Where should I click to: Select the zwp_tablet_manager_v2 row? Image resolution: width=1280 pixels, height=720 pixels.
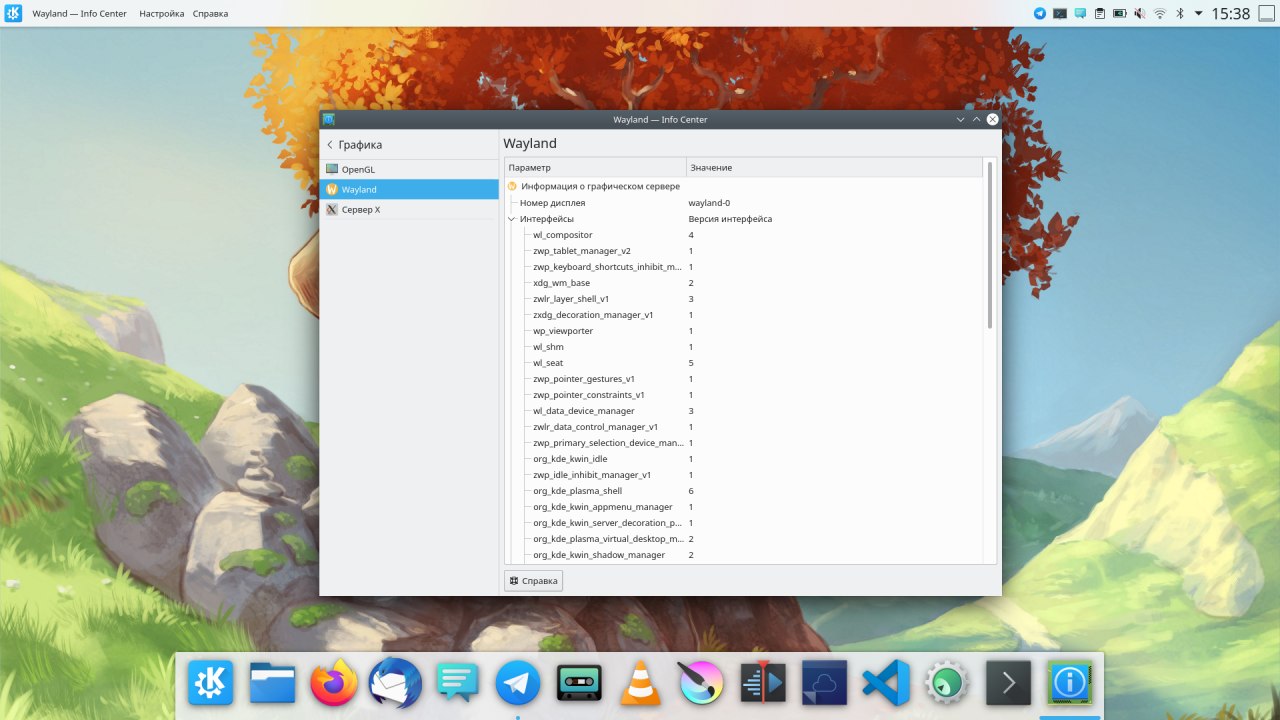pyautogui.click(x=744, y=251)
